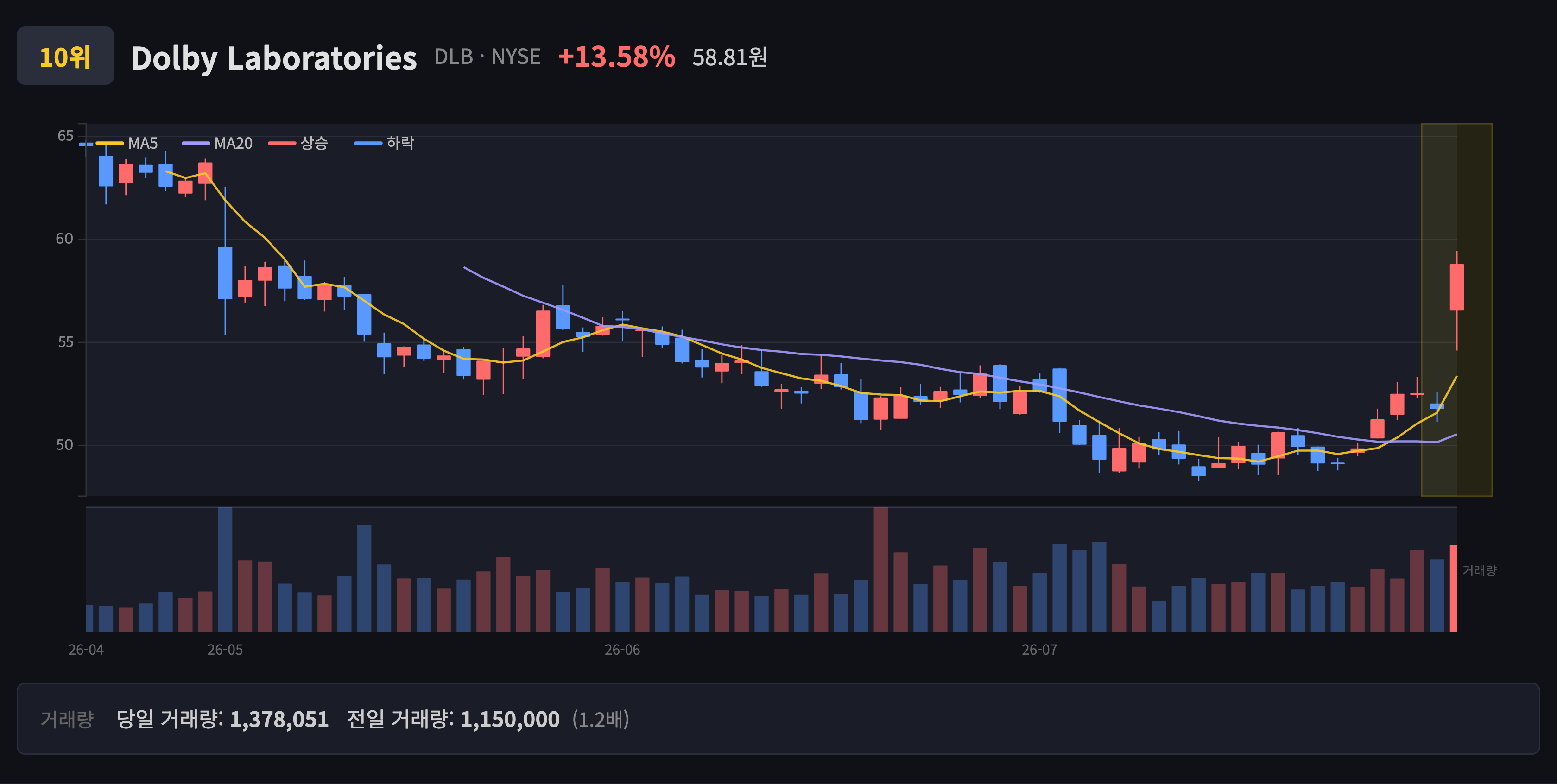This screenshot has width=1557, height=784.
Task: Select the 26-05 date axis label
Action: click(225, 650)
